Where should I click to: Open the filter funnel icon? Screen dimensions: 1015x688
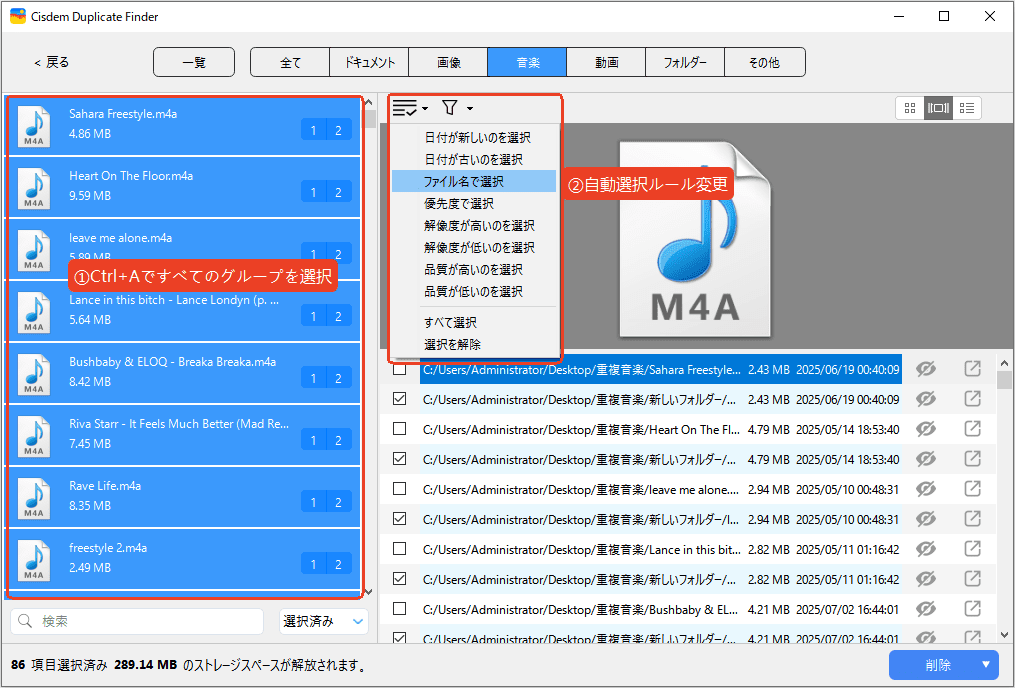[x=450, y=108]
